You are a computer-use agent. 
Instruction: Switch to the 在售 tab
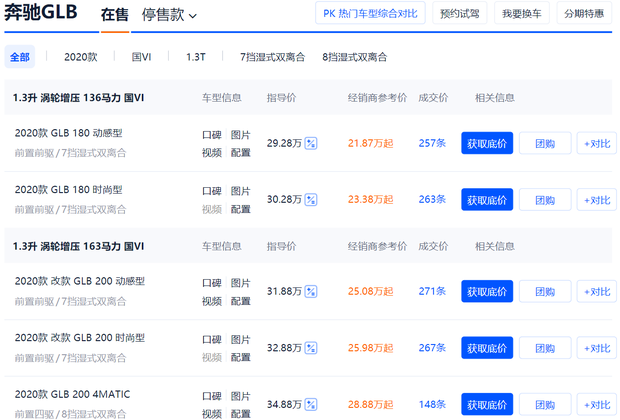click(x=115, y=15)
